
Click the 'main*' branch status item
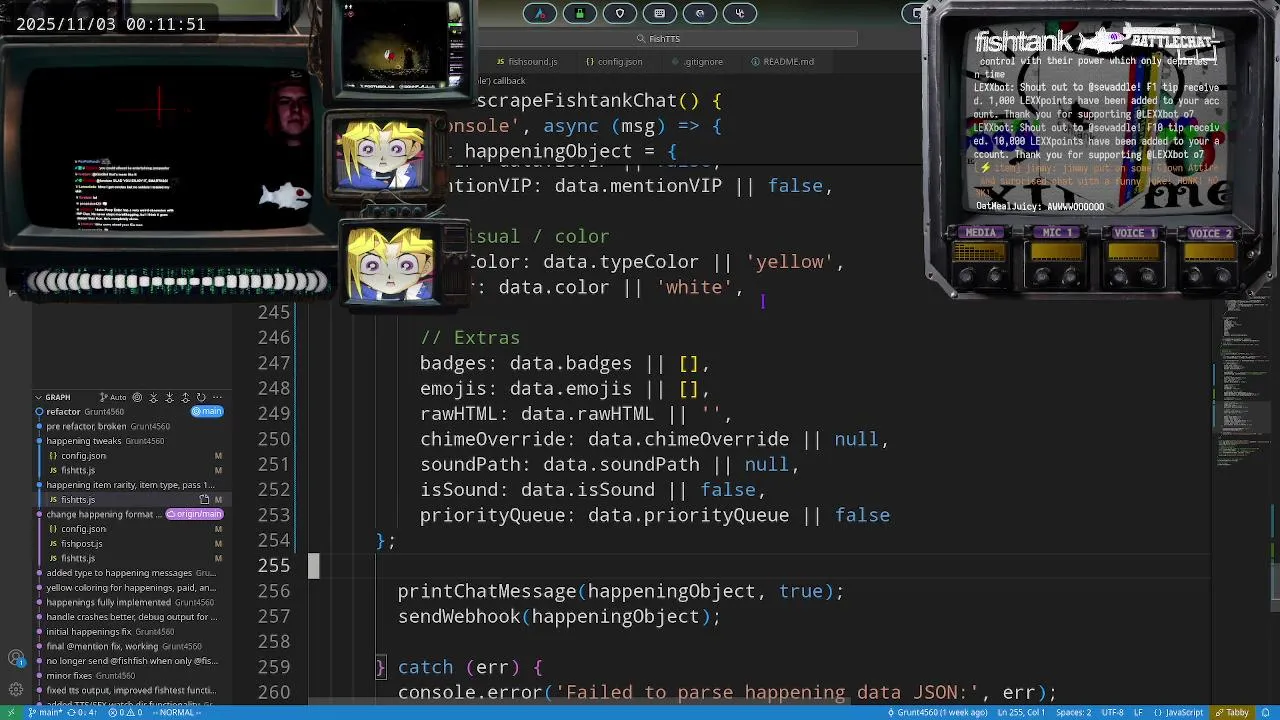pos(46,712)
